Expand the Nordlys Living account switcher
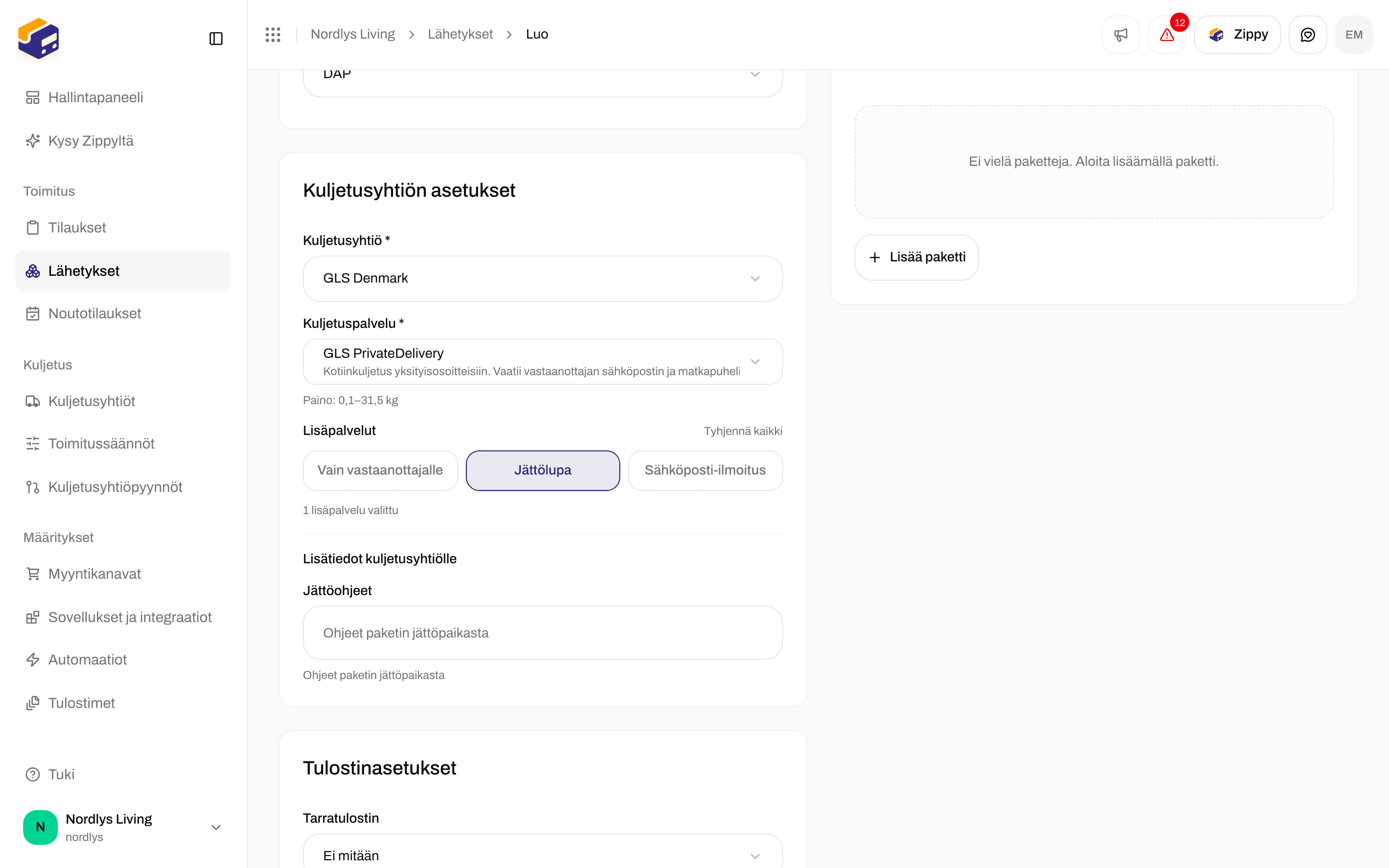 pyautogui.click(x=123, y=827)
